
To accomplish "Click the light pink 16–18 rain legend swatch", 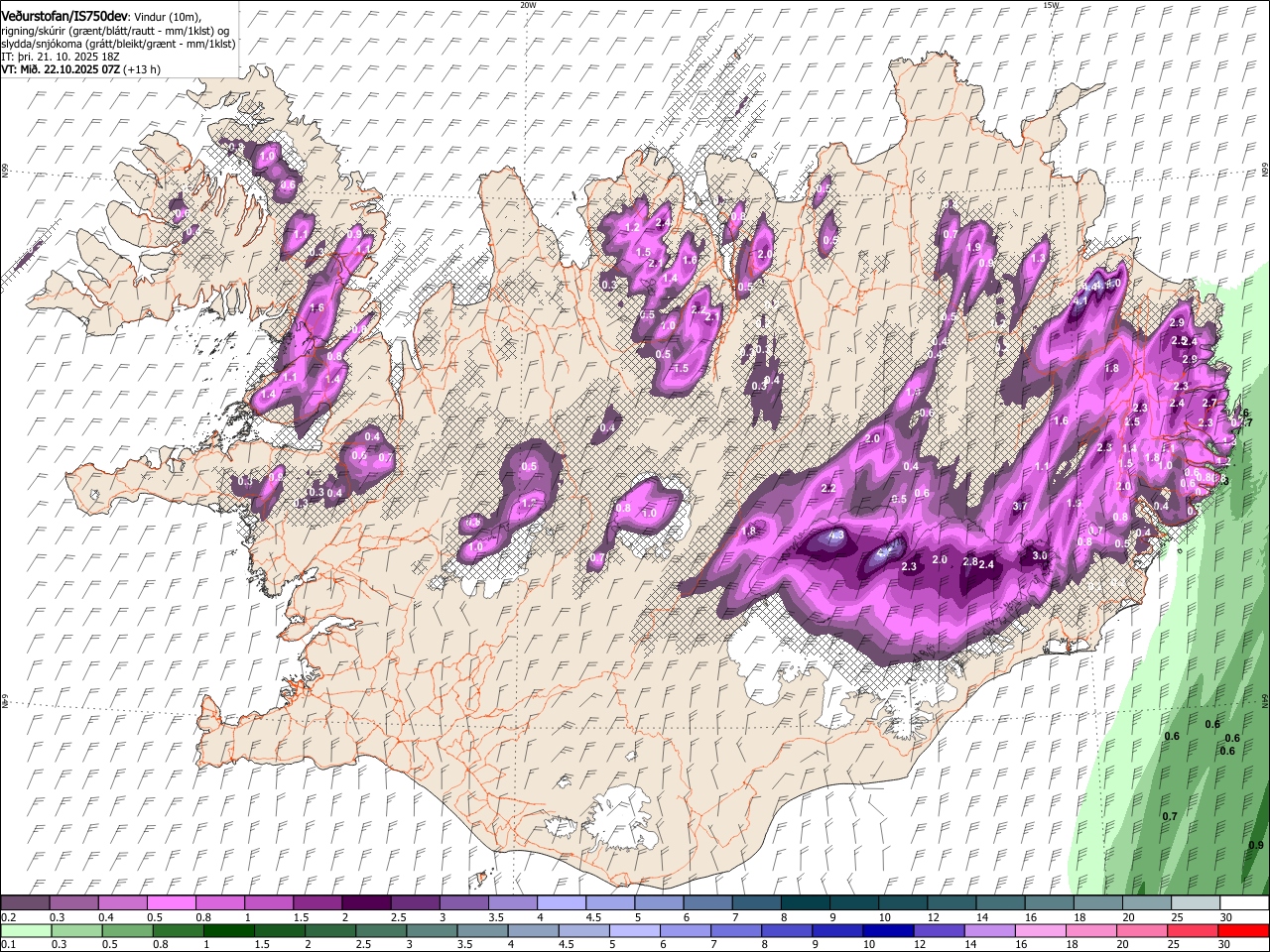I will [x=1041, y=930].
